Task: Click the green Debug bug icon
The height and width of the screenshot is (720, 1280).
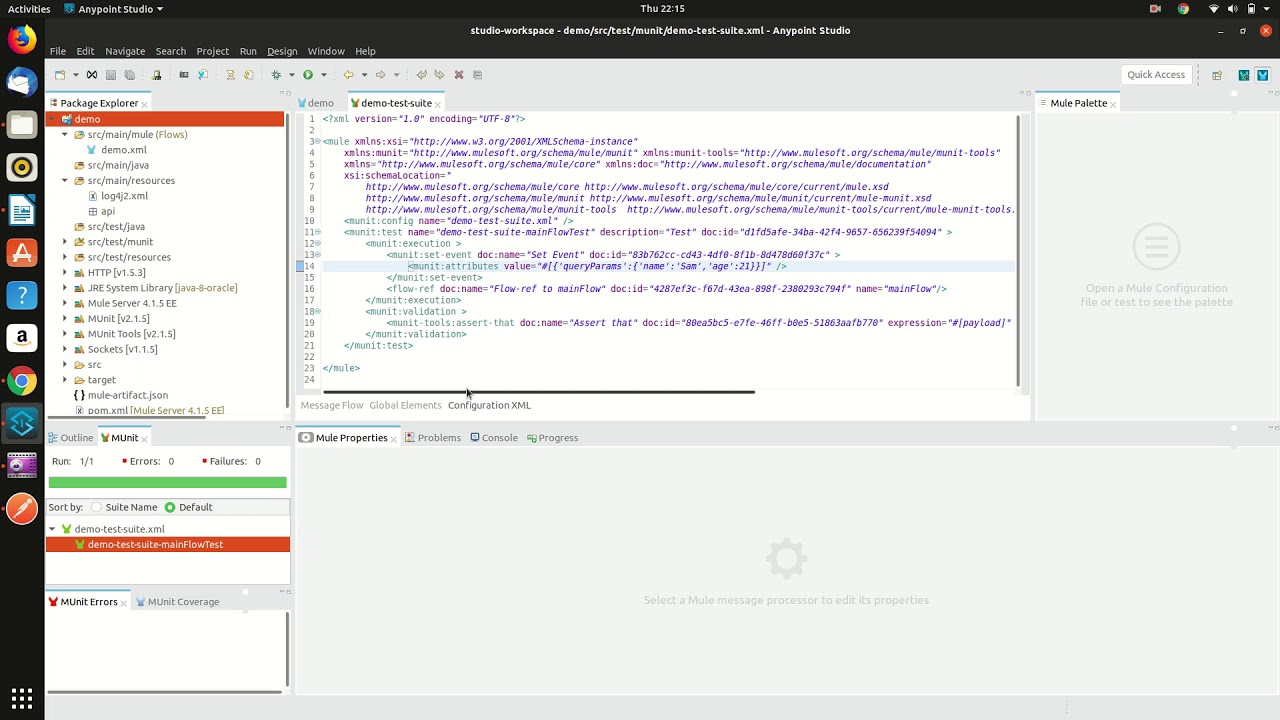Action: click(x=276, y=75)
